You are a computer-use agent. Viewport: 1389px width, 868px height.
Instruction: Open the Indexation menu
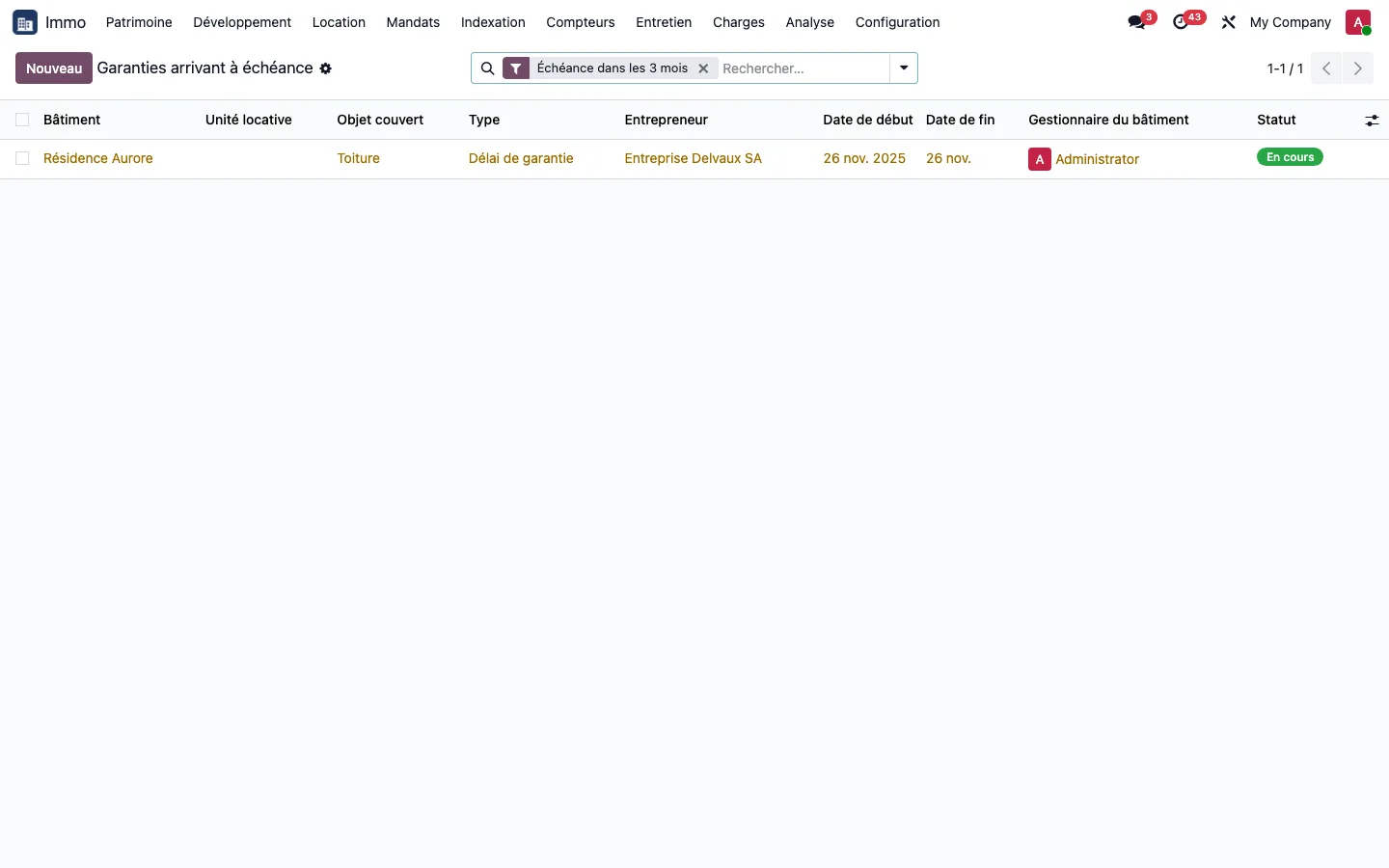[x=493, y=22]
